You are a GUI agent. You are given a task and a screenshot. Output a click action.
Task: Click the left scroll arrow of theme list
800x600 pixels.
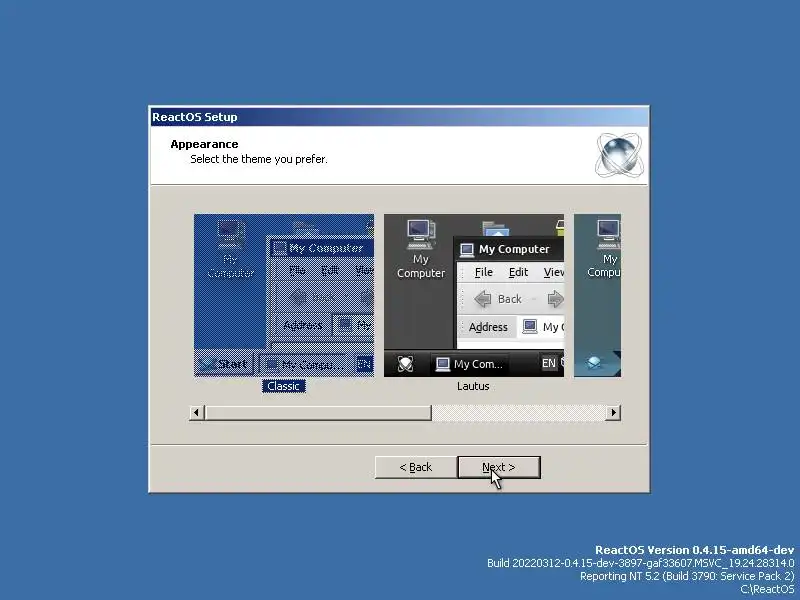[x=197, y=412]
